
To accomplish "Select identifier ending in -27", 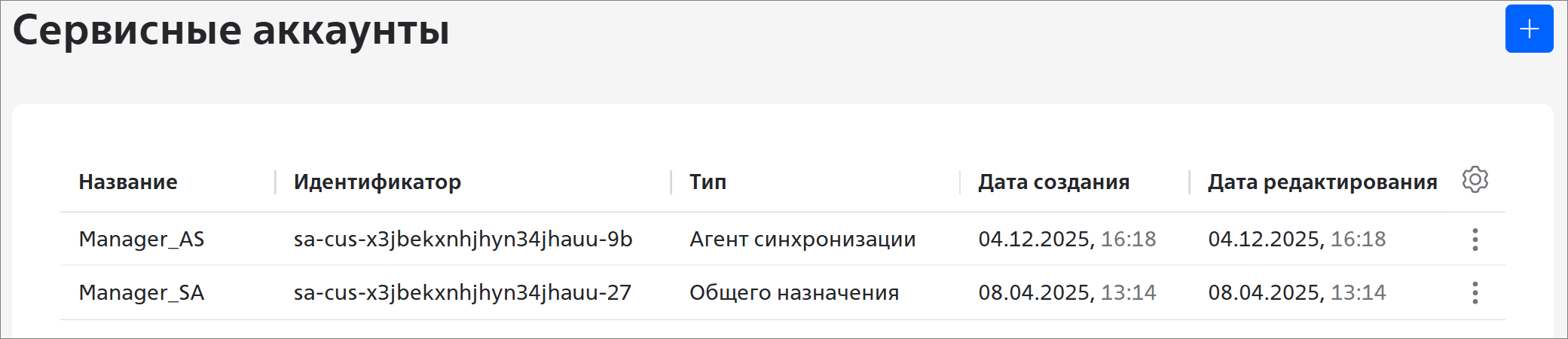I will coord(462,293).
